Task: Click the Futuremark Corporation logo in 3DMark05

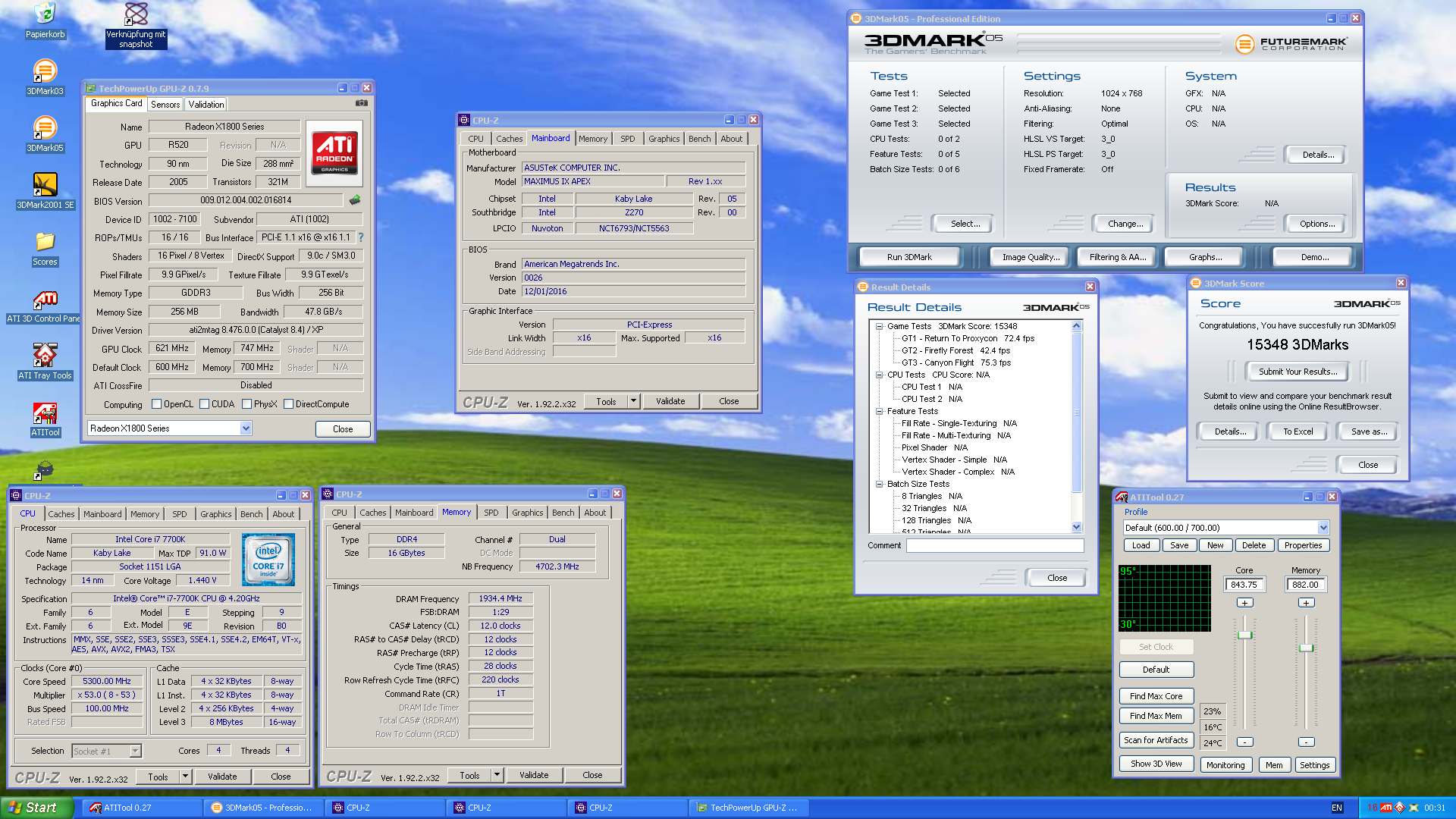Action: pos(1291,44)
